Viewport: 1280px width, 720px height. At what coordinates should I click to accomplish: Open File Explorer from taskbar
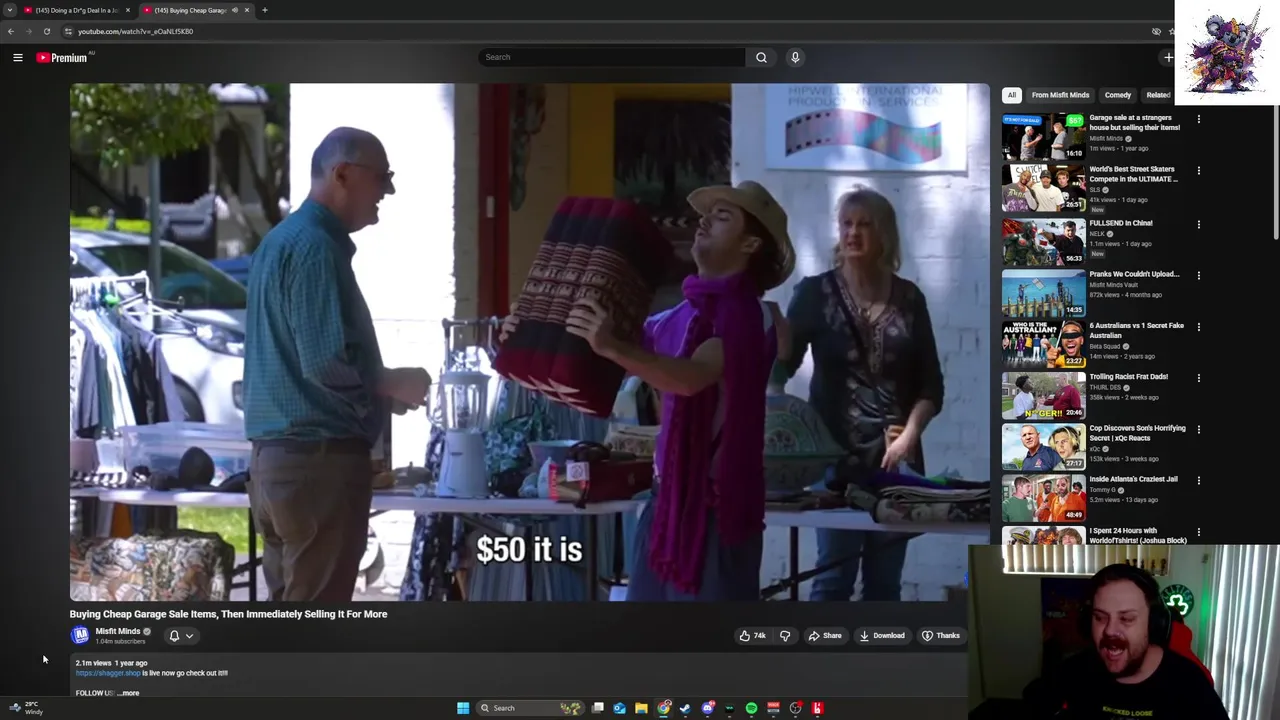point(641,708)
